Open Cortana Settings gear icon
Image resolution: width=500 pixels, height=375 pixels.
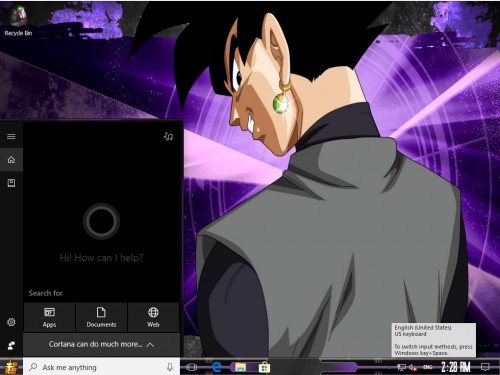click(x=11, y=322)
